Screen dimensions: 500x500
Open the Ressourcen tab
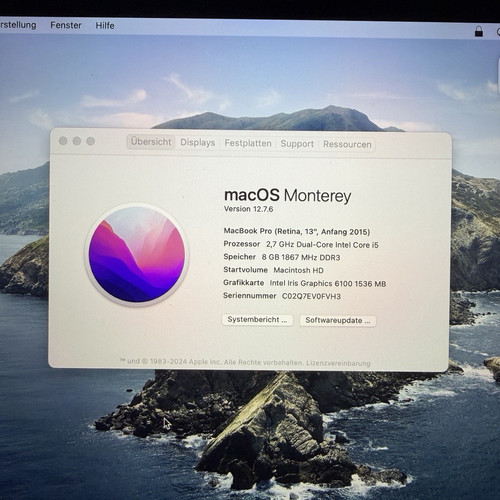pyautogui.click(x=347, y=145)
